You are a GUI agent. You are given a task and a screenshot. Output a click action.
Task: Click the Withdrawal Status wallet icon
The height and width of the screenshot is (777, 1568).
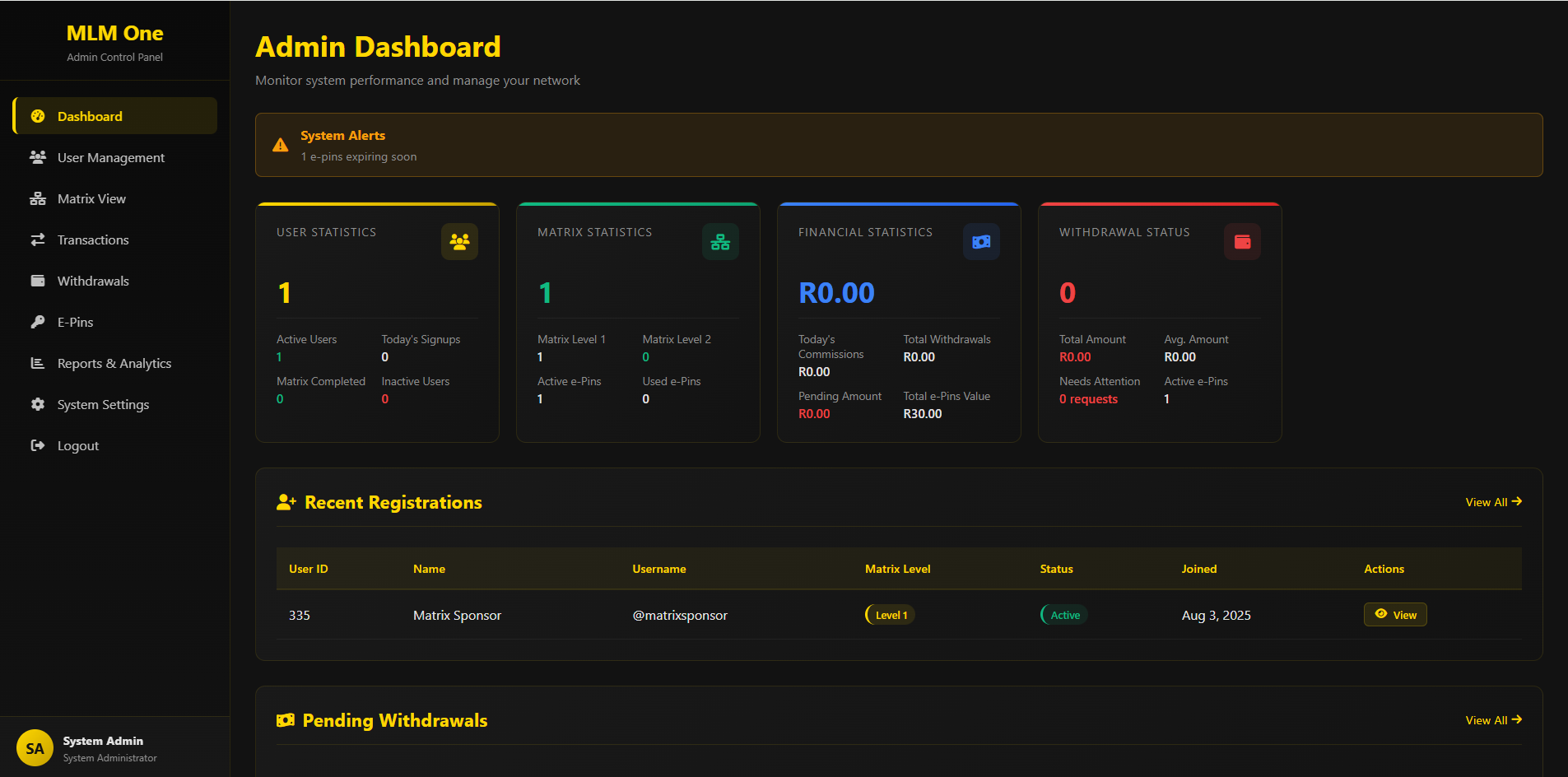pyautogui.click(x=1242, y=242)
